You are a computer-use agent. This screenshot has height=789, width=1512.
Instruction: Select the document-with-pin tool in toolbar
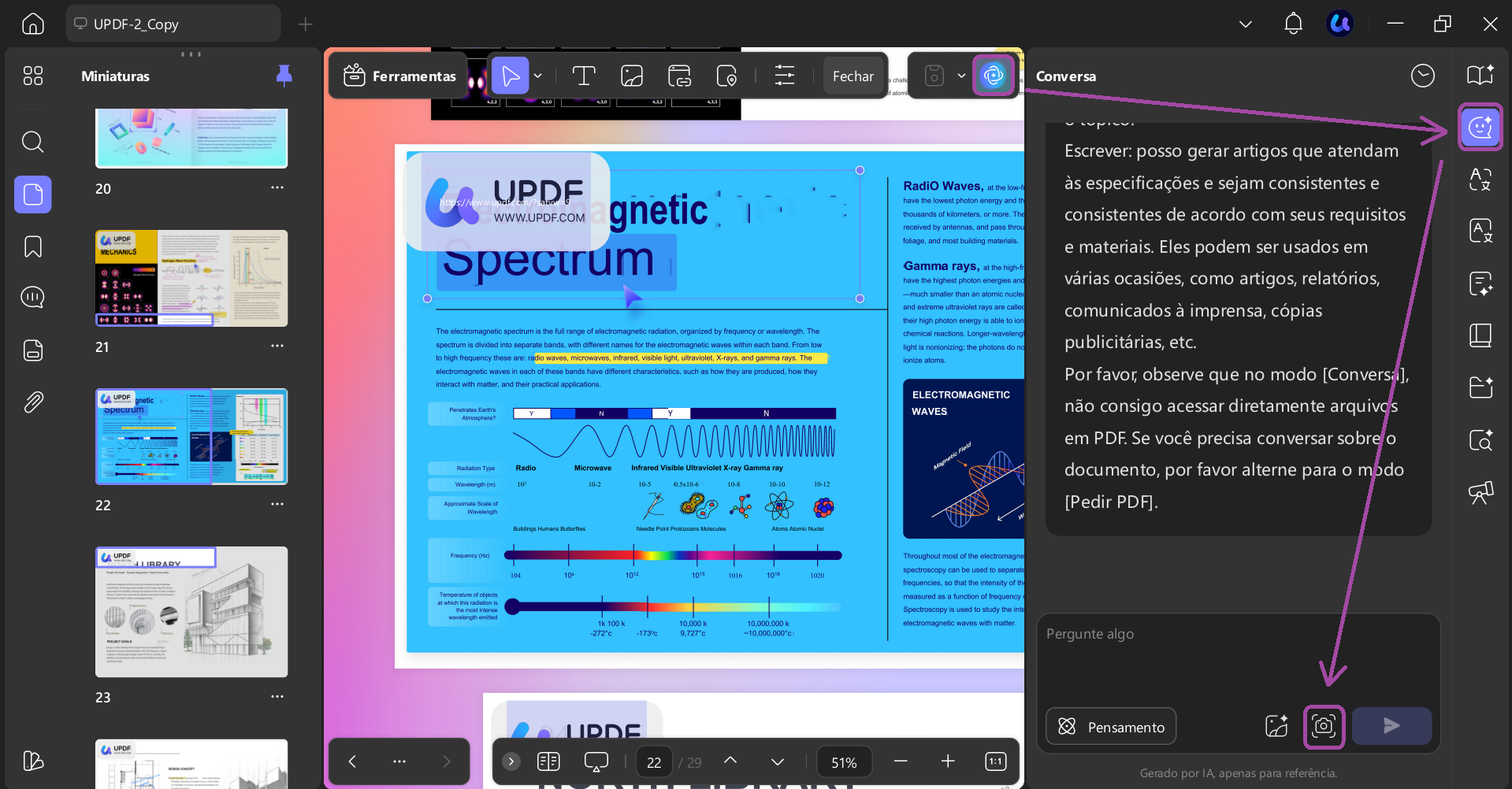coord(726,76)
